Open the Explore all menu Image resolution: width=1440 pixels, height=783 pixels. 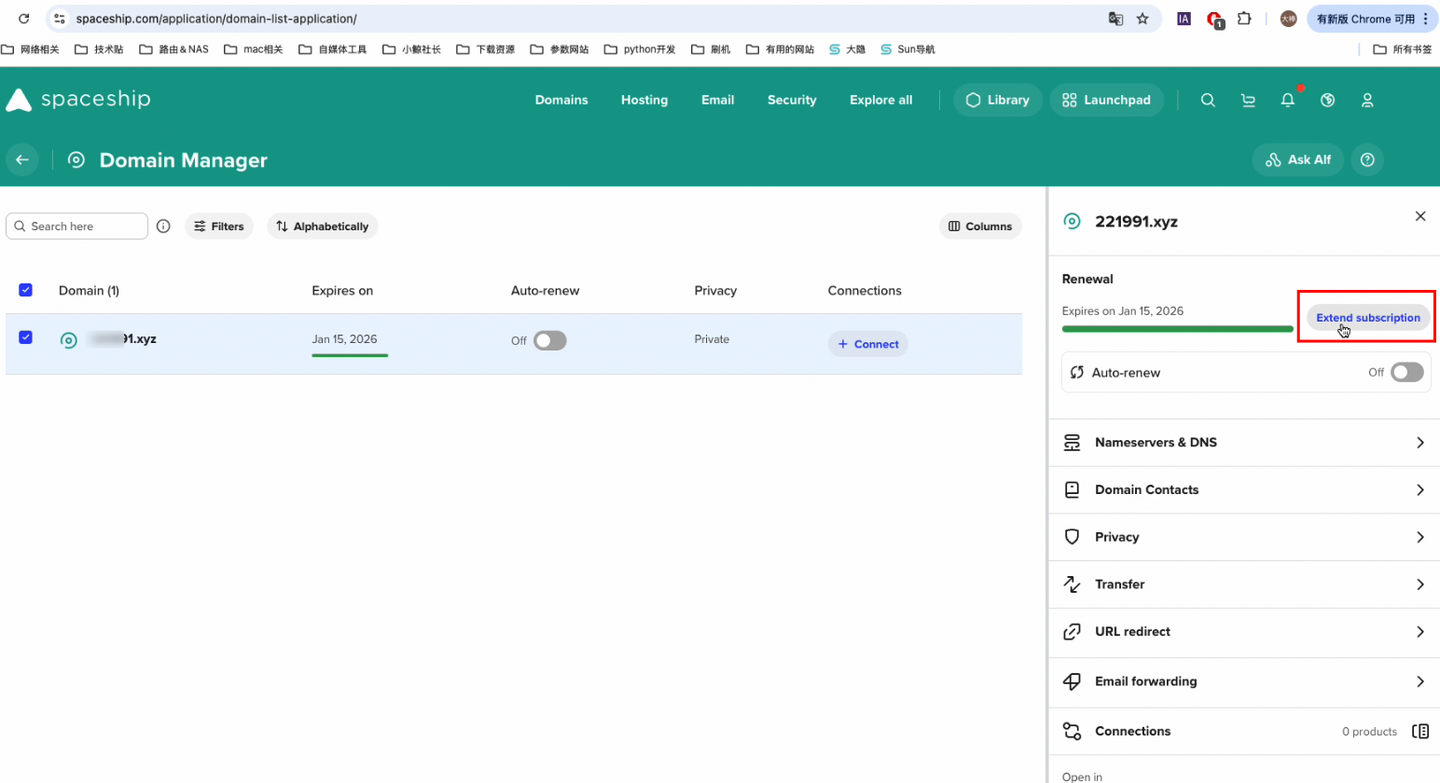(x=881, y=100)
